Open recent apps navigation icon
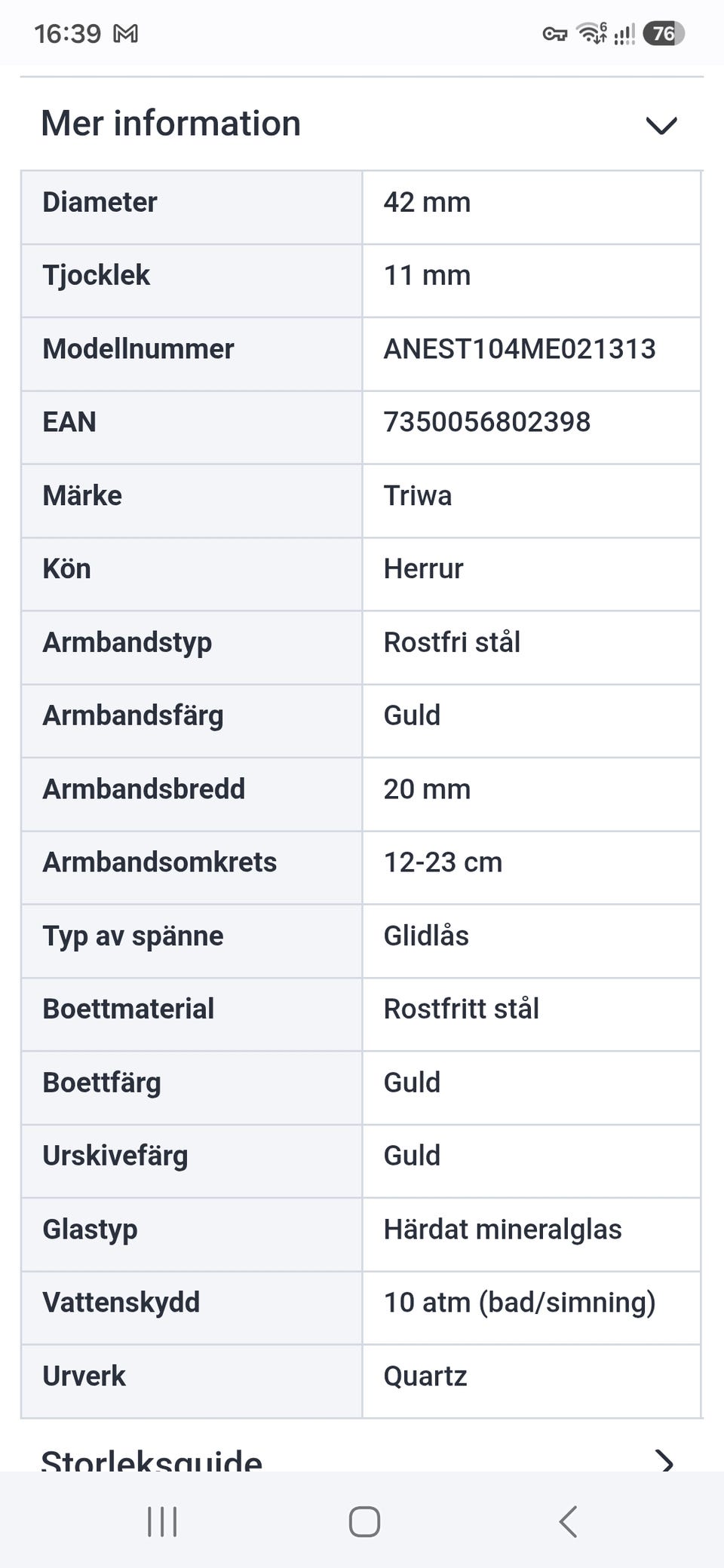Image resolution: width=724 pixels, height=1568 pixels. point(162,1521)
